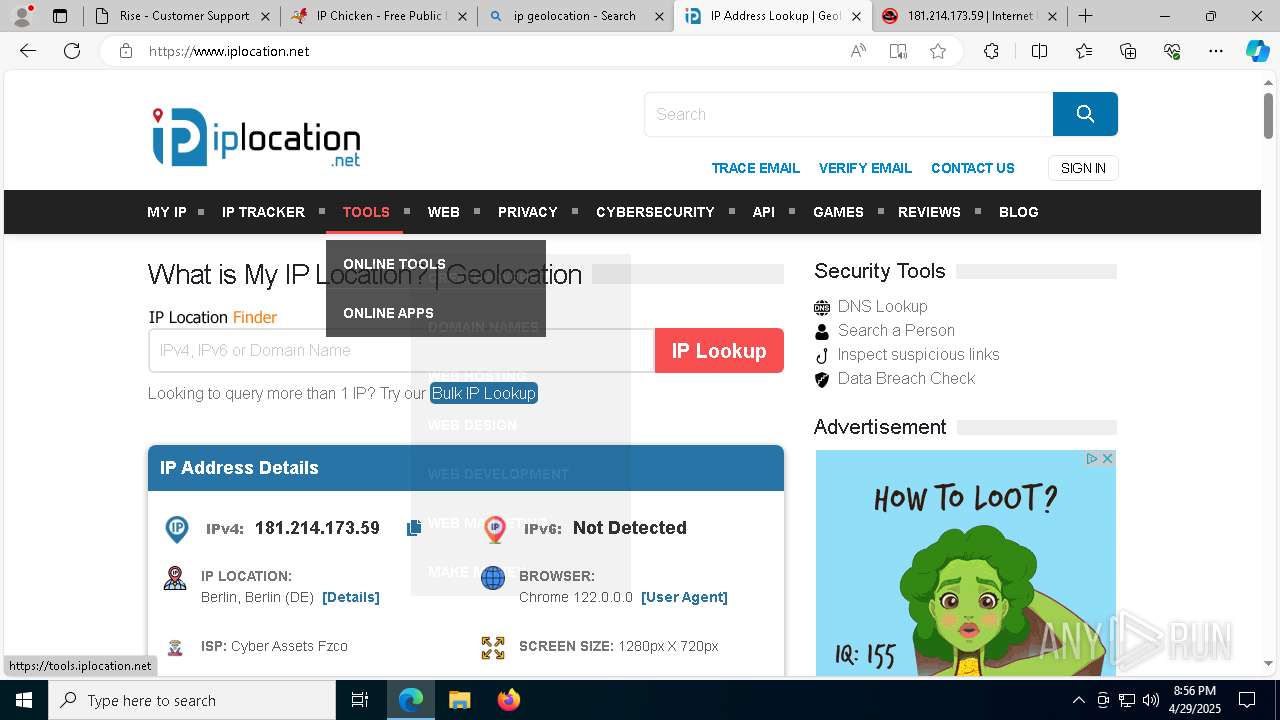Image resolution: width=1280 pixels, height=720 pixels.
Task: Click CONTACT US link
Action: click(973, 168)
